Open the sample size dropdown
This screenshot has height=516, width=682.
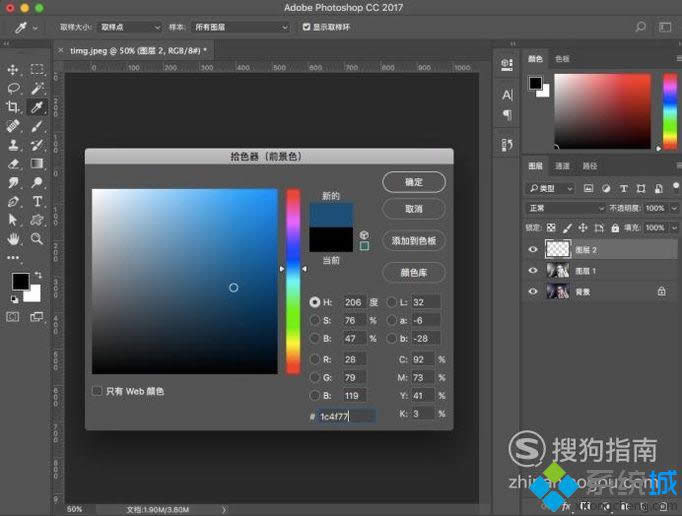pyautogui.click(x=129, y=27)
